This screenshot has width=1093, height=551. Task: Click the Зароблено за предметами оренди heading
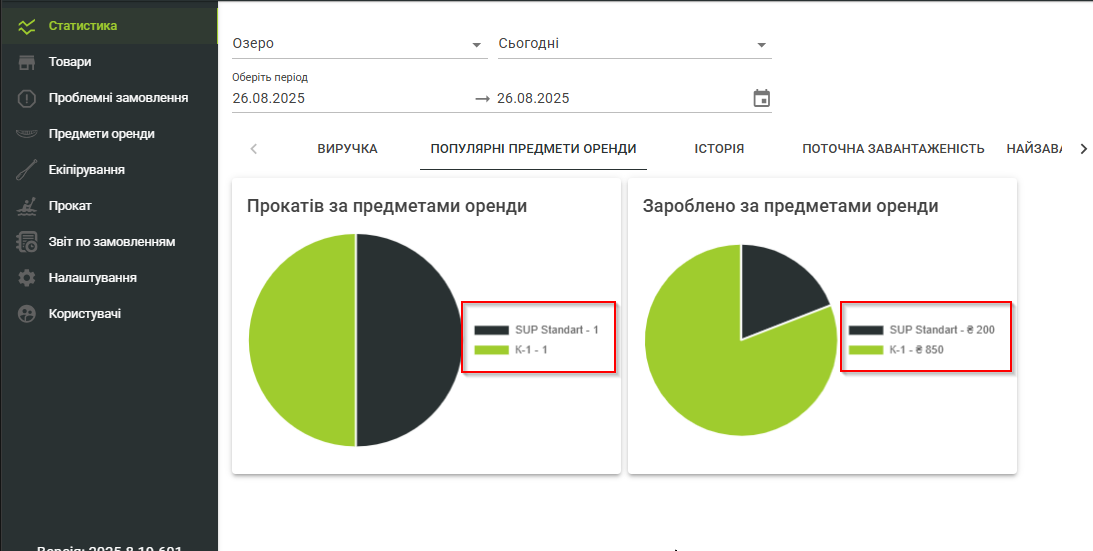click(790, 206)
